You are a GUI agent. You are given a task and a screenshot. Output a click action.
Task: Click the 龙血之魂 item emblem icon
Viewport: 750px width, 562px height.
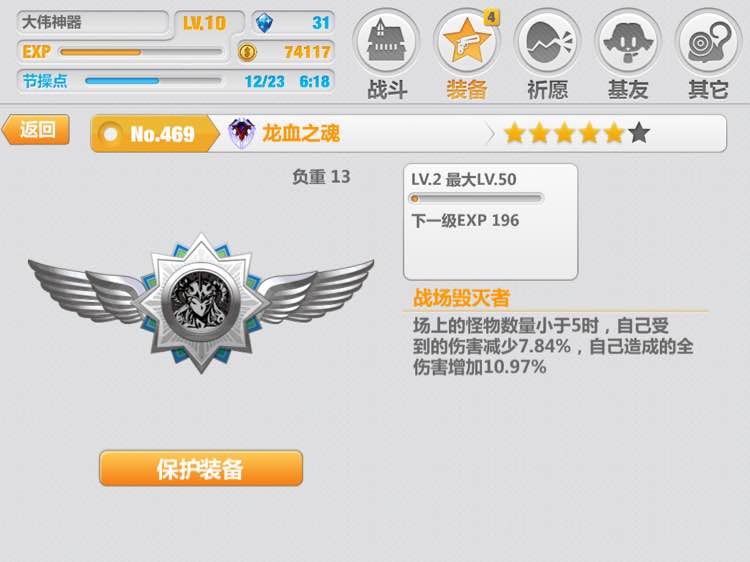(242, 133)
